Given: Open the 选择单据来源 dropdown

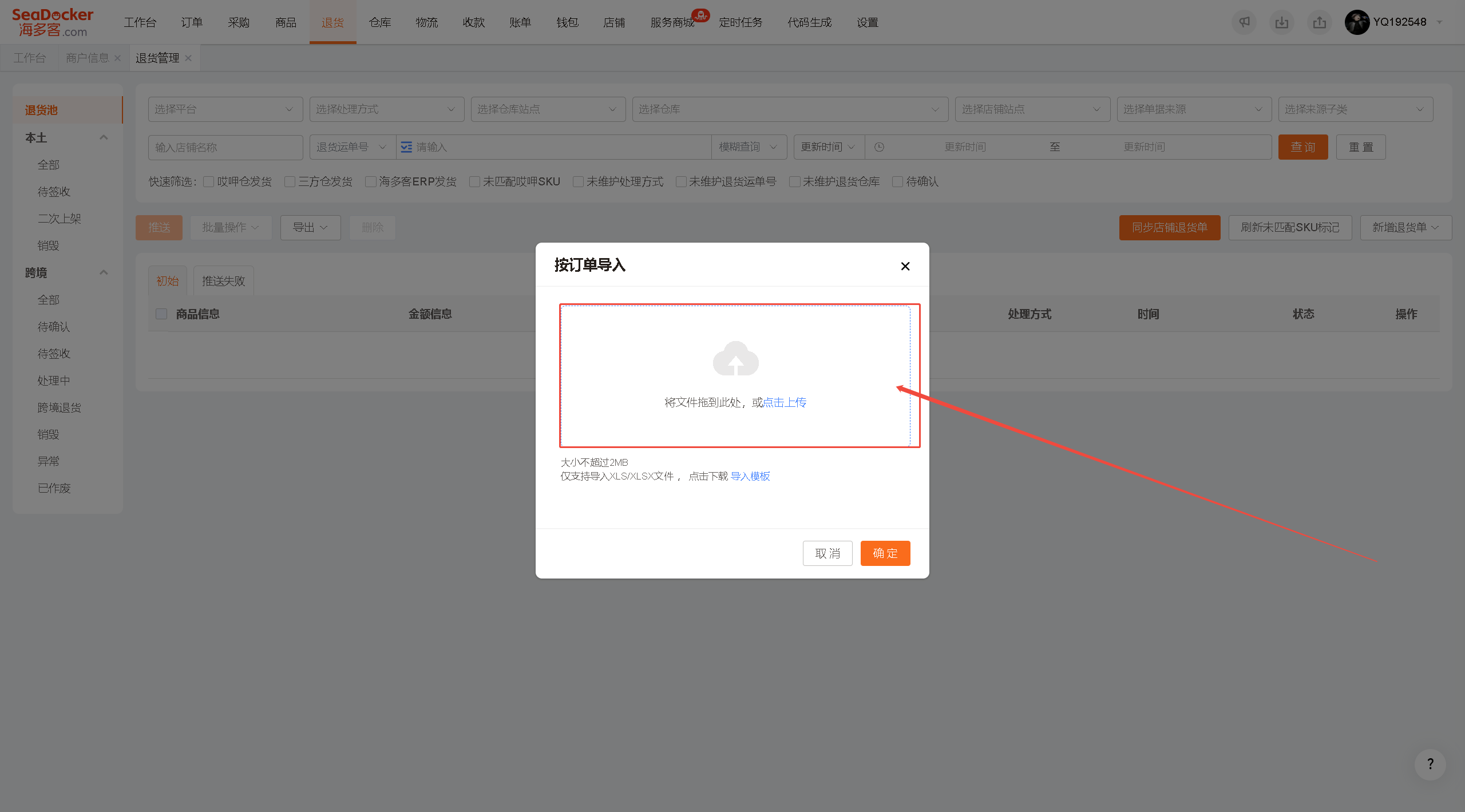Looking at the screenshot, I should coord(1194,109).
